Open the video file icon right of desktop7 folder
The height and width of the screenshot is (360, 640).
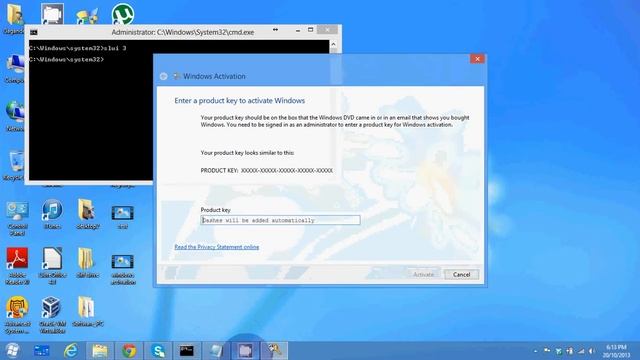[x=122, y=217]
